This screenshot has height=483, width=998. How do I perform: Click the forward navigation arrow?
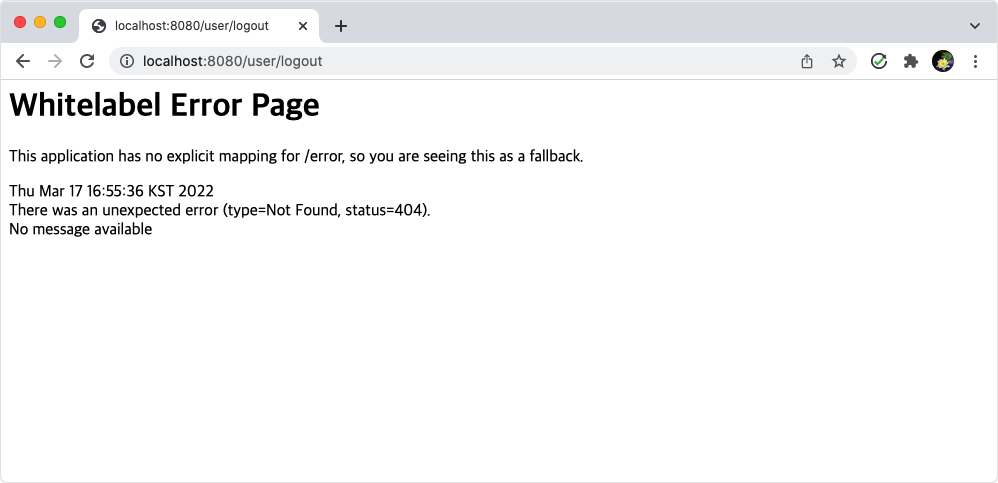coord(55,61)
